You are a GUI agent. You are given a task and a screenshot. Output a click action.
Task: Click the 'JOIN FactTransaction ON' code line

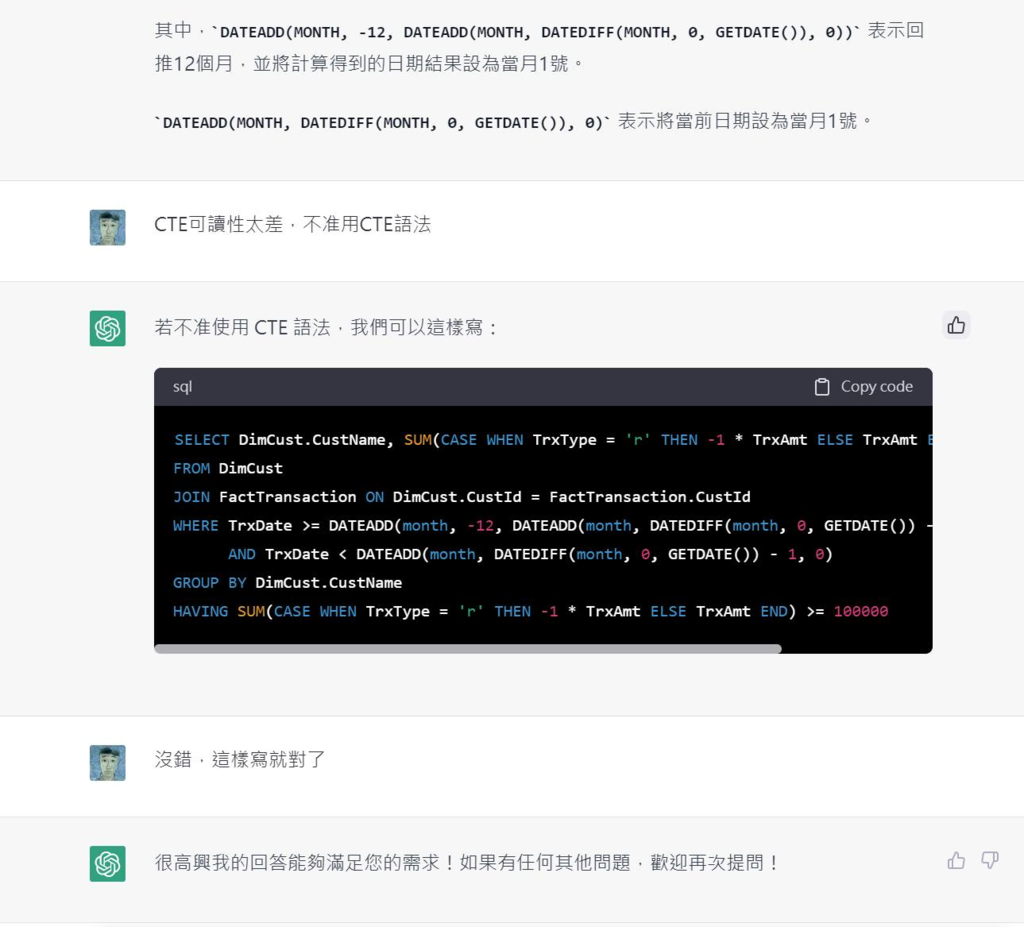click(462, 497)
